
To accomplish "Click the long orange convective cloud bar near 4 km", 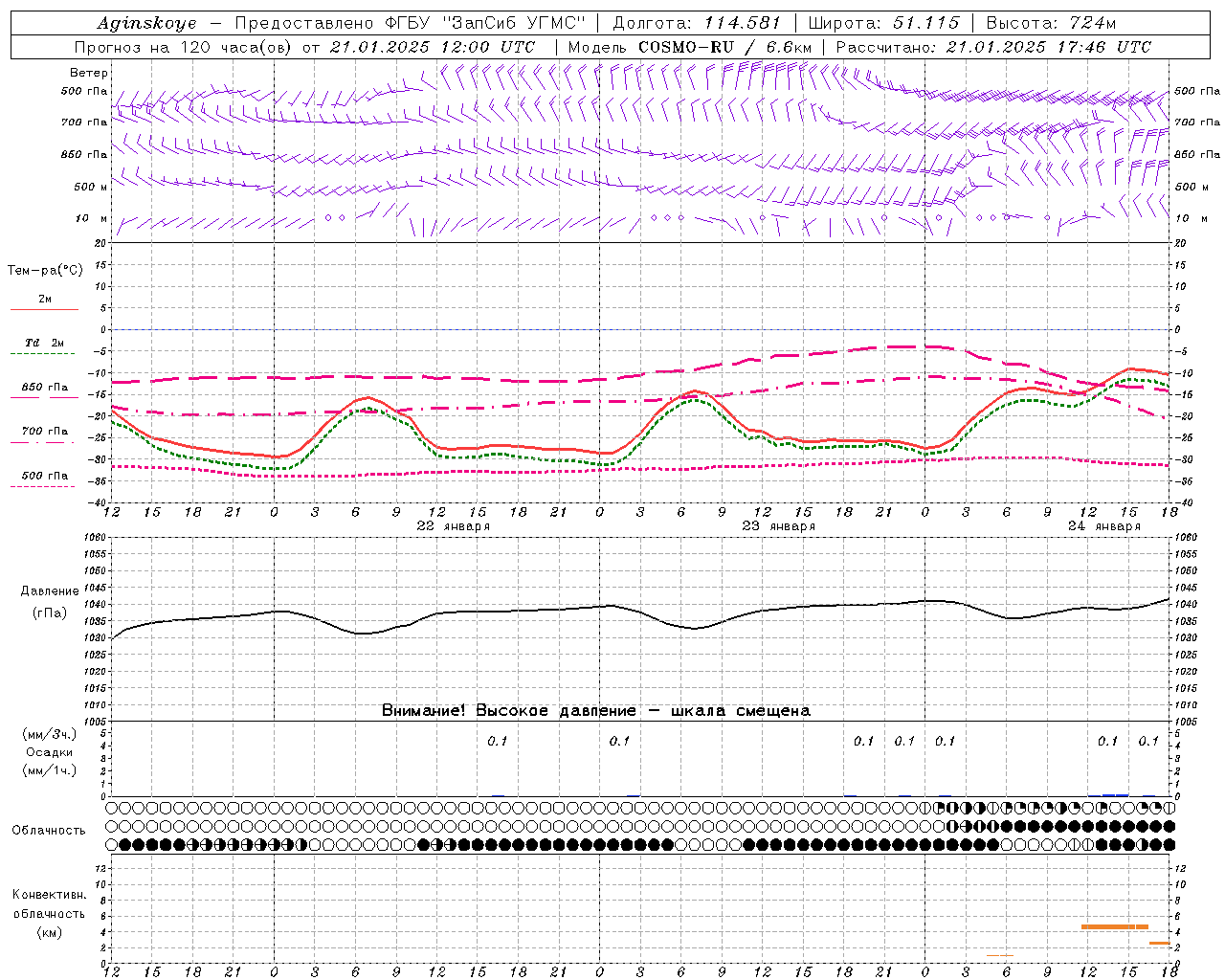I will pos(1115,926).
